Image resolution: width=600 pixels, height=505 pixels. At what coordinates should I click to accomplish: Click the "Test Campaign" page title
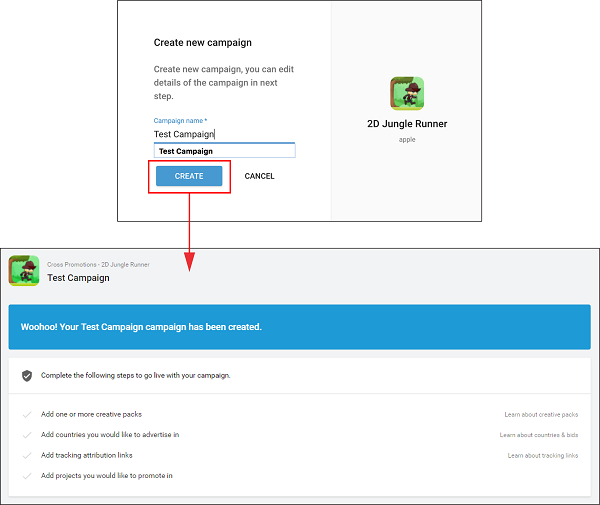(x=78, y=278)
